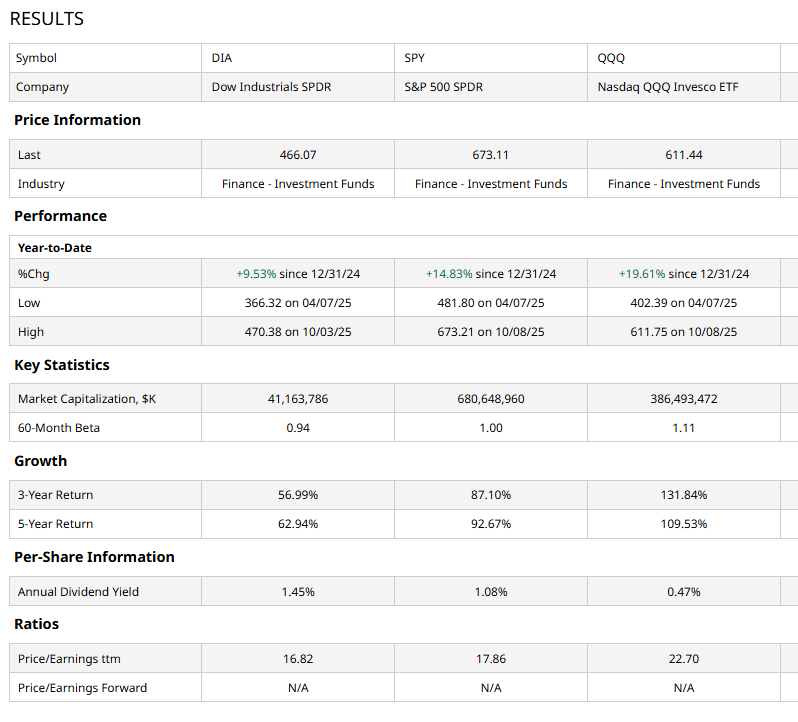Click DIA's last price 466.07
The width and height of the screenshot is (798, 722).
tap(298, 155)
